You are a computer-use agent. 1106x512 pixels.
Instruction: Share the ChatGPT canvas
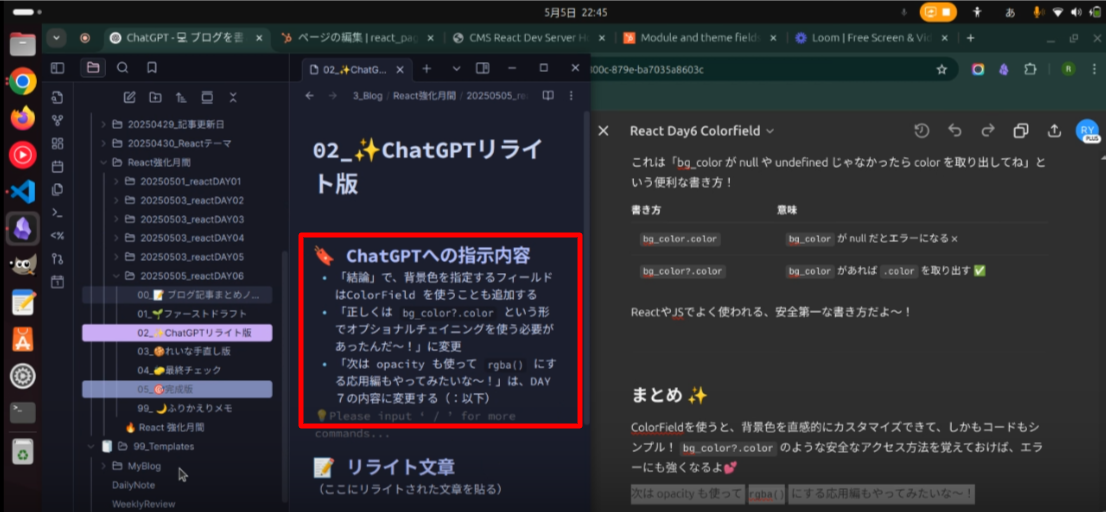[1055, 130]
